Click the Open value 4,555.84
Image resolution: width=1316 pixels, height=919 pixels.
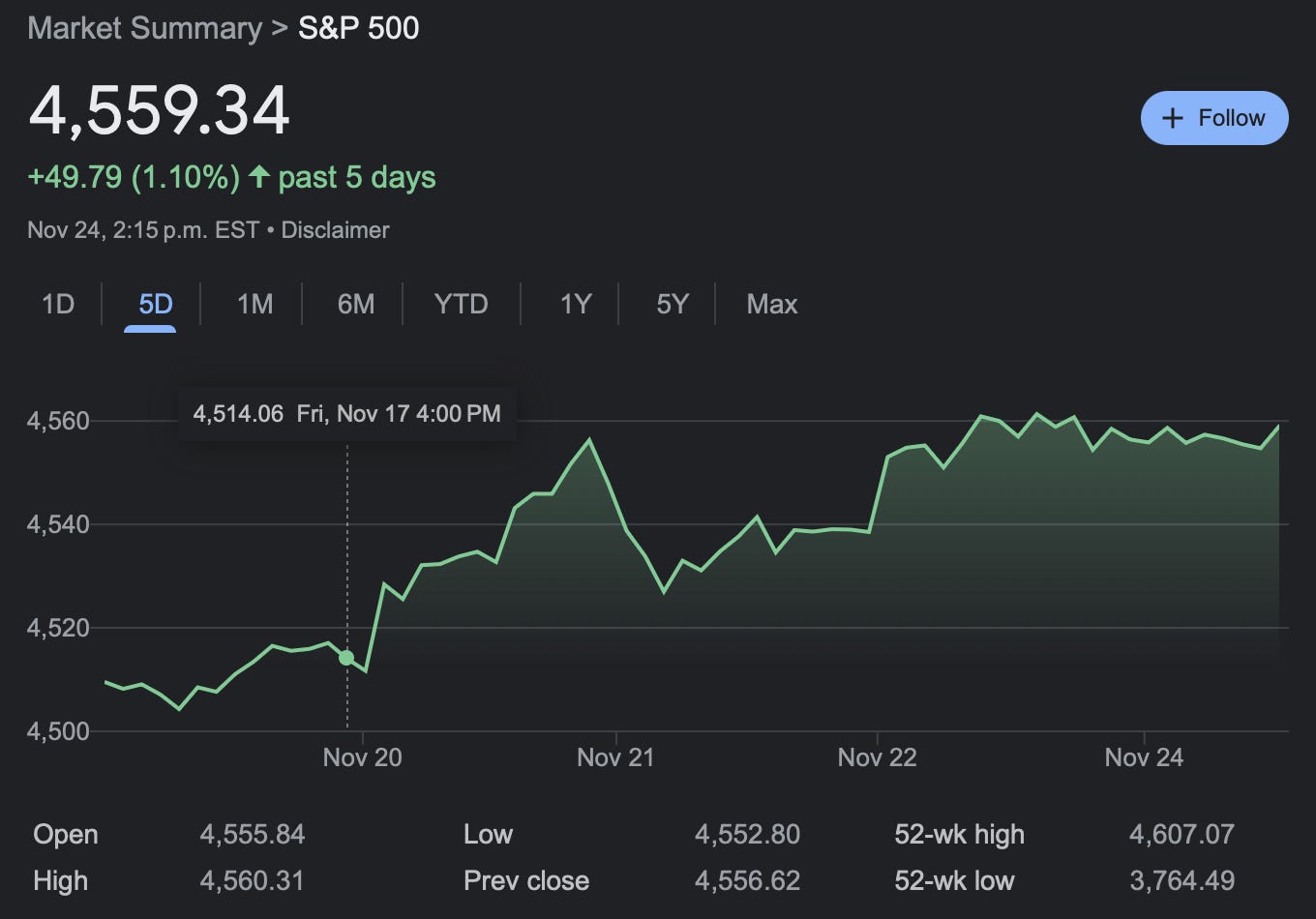253,834
